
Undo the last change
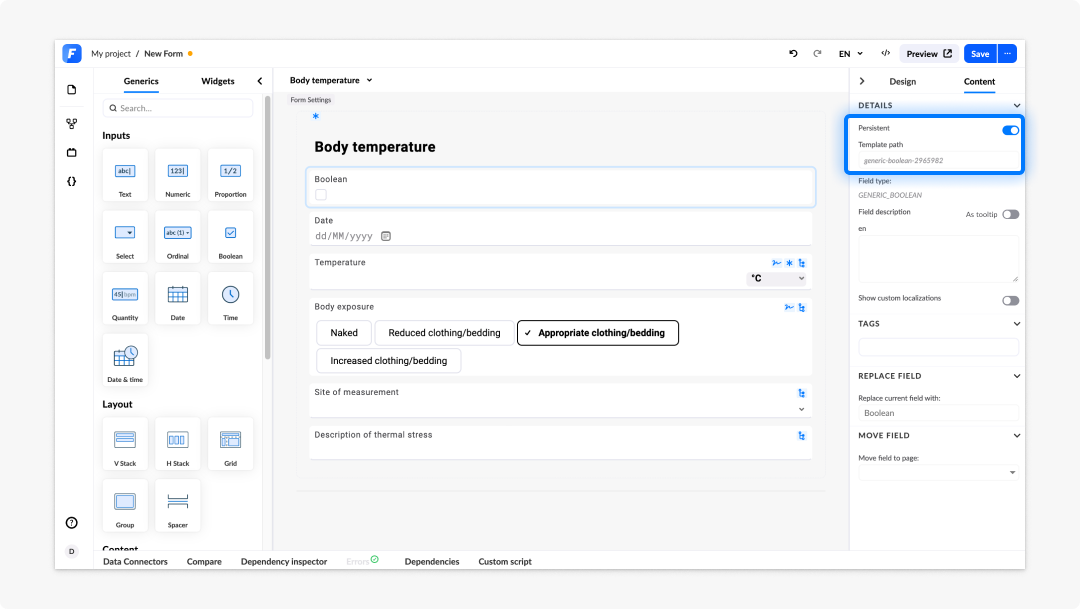pos(793,54)
